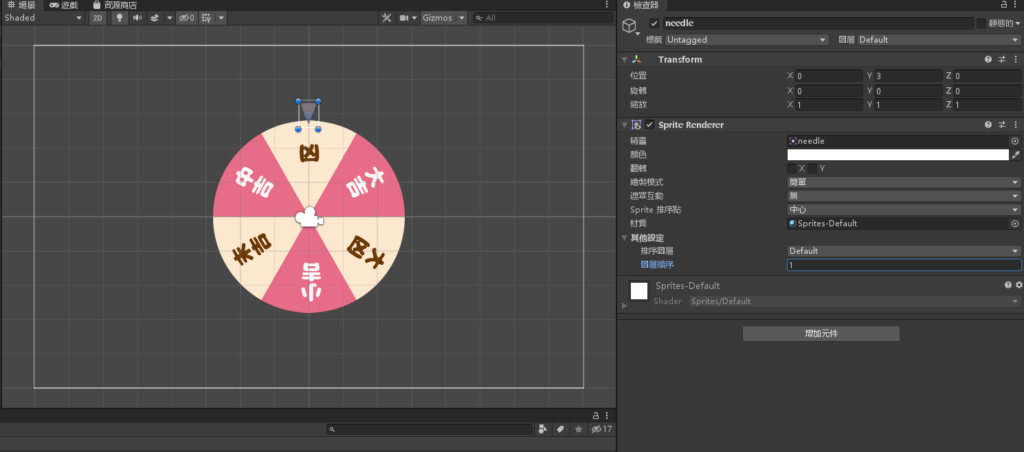Open the Untagged tag dropdown

(746, 40)
